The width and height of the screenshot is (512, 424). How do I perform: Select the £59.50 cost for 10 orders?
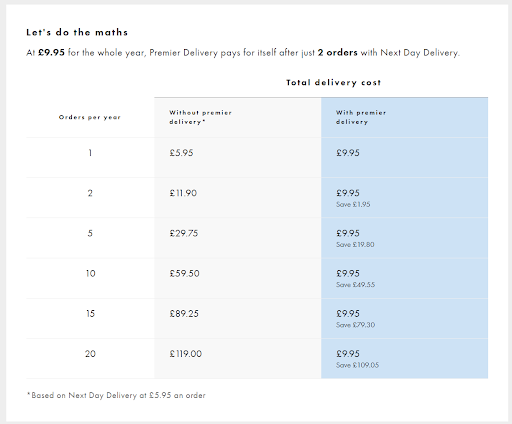(184, 273)
